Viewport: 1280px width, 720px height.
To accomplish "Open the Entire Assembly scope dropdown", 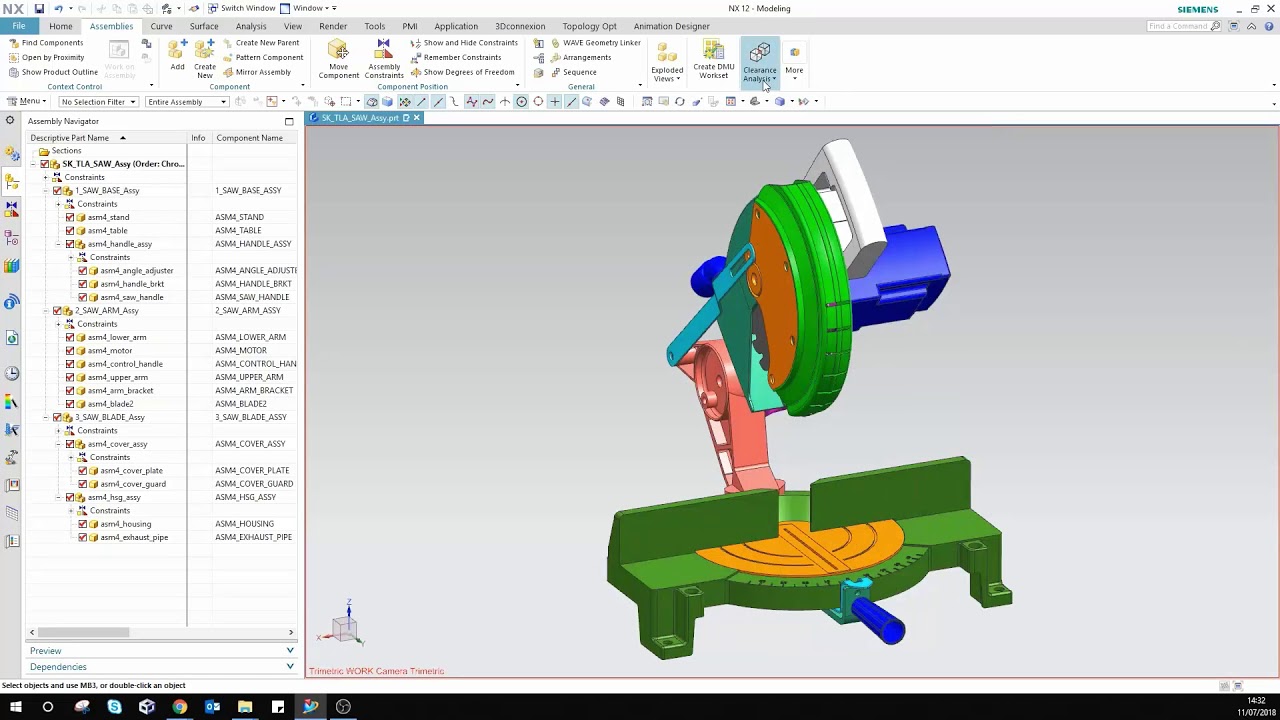I will tap(186, 101).
